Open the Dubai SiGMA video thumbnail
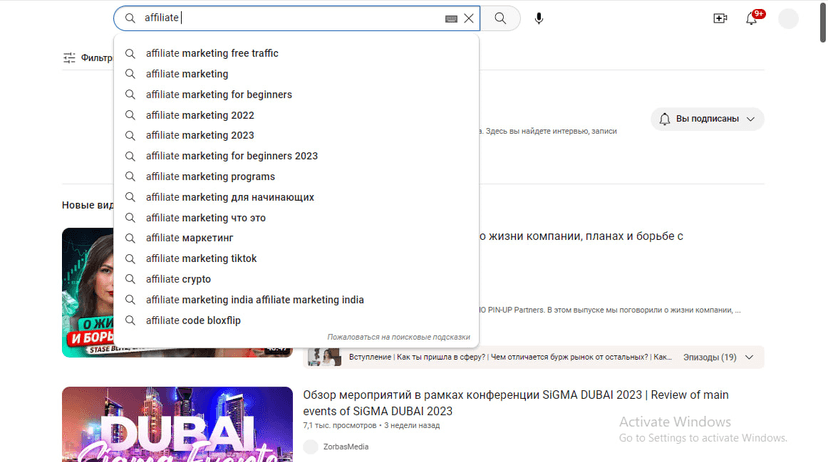Image resolution: width=828 pixels, height=462 pixels. point(177,424)
